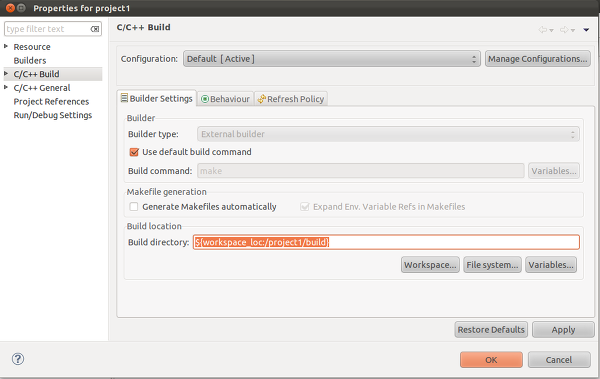Toggle Expand Env. Variable Refs in Makefiles
This screenshot has height=379, width=600.
tap(305, 207)
